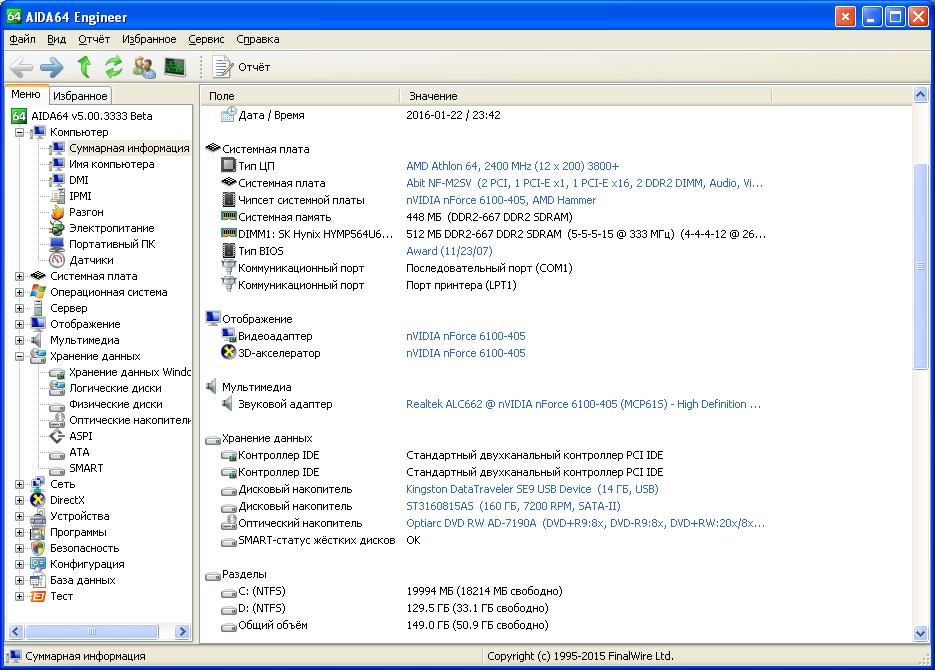935x670 pixels.
Task: Switch to the Избранное tab
Action: [x=80, y=96]
